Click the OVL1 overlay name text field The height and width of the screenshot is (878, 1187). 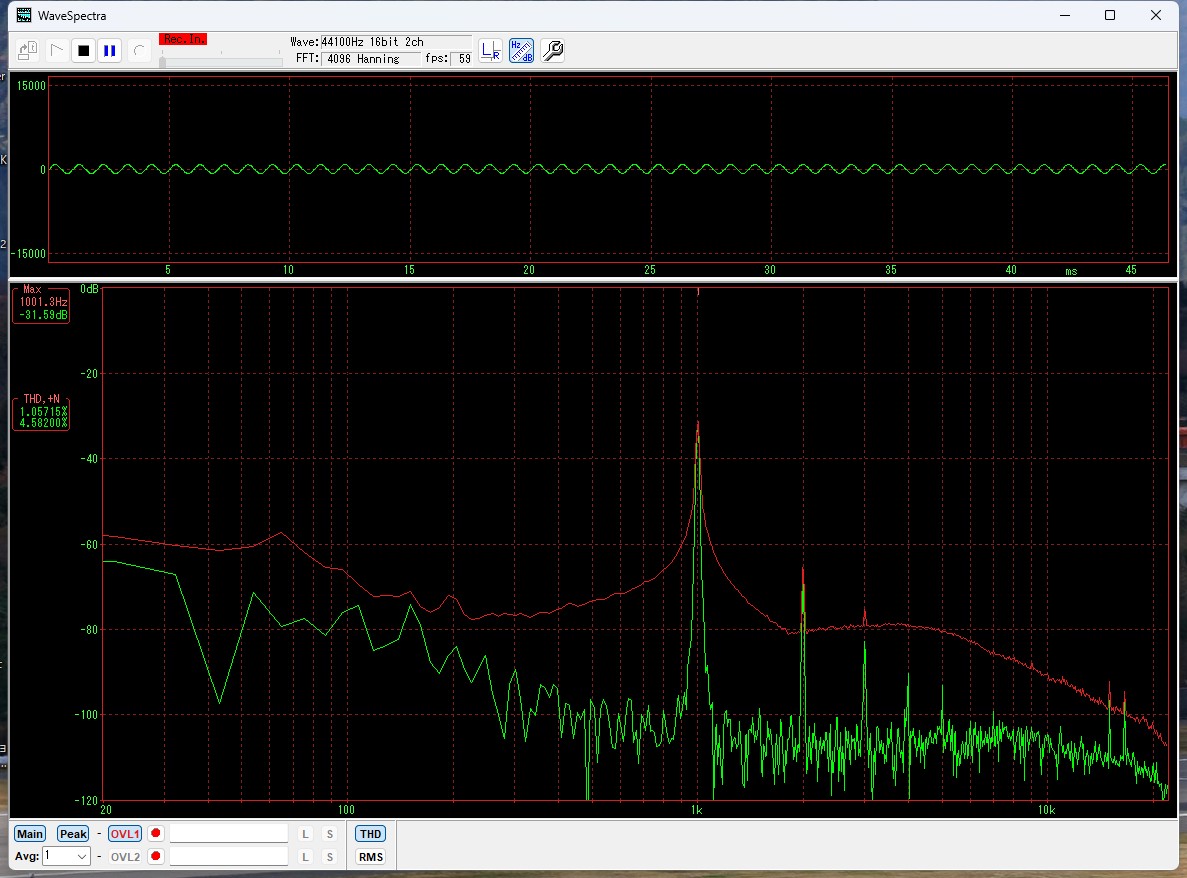tap(229, 834)
